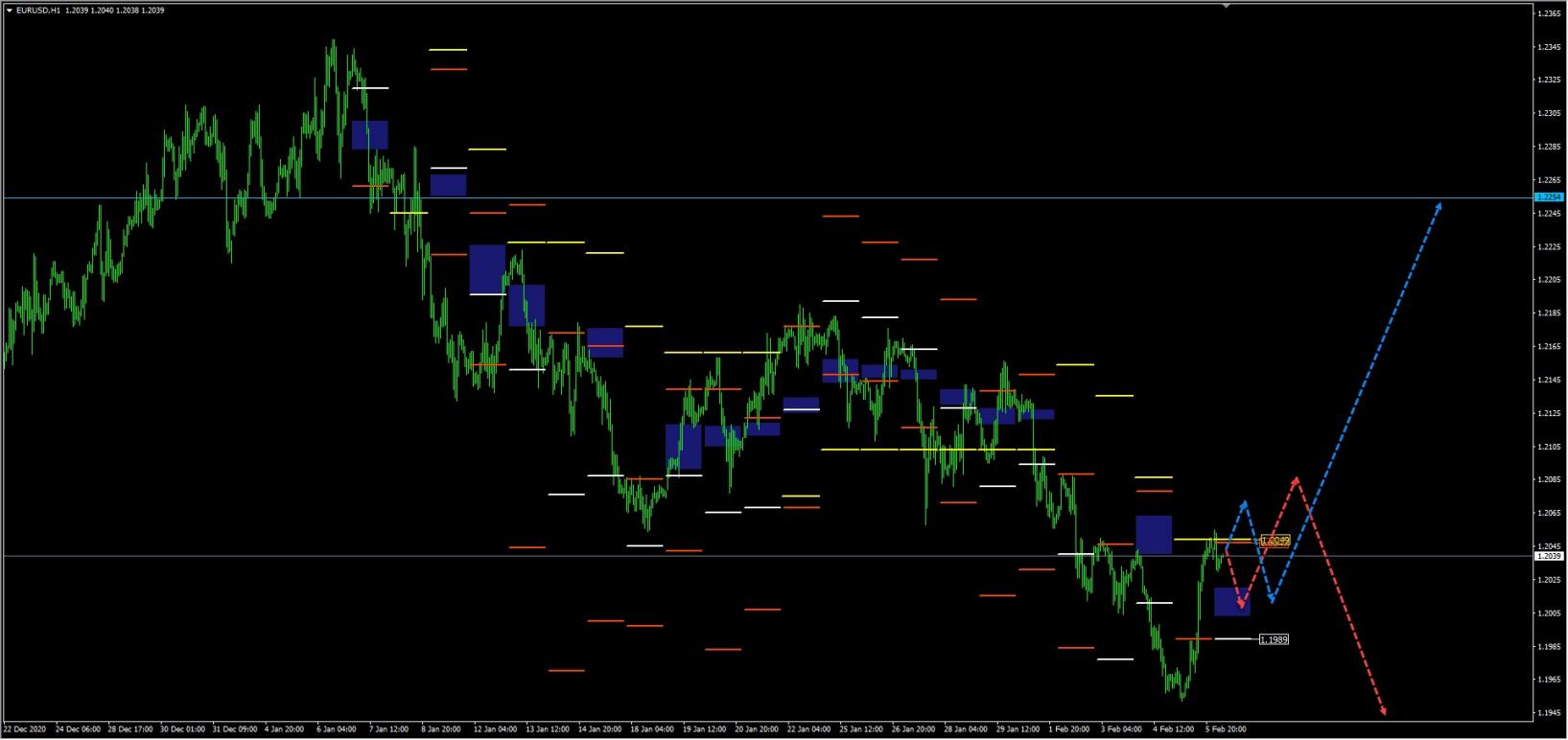This screenshot has width=1568, height=740.
Task: Click the 28 Dec 17:00 time axis label
Action: tap(129, 729)
